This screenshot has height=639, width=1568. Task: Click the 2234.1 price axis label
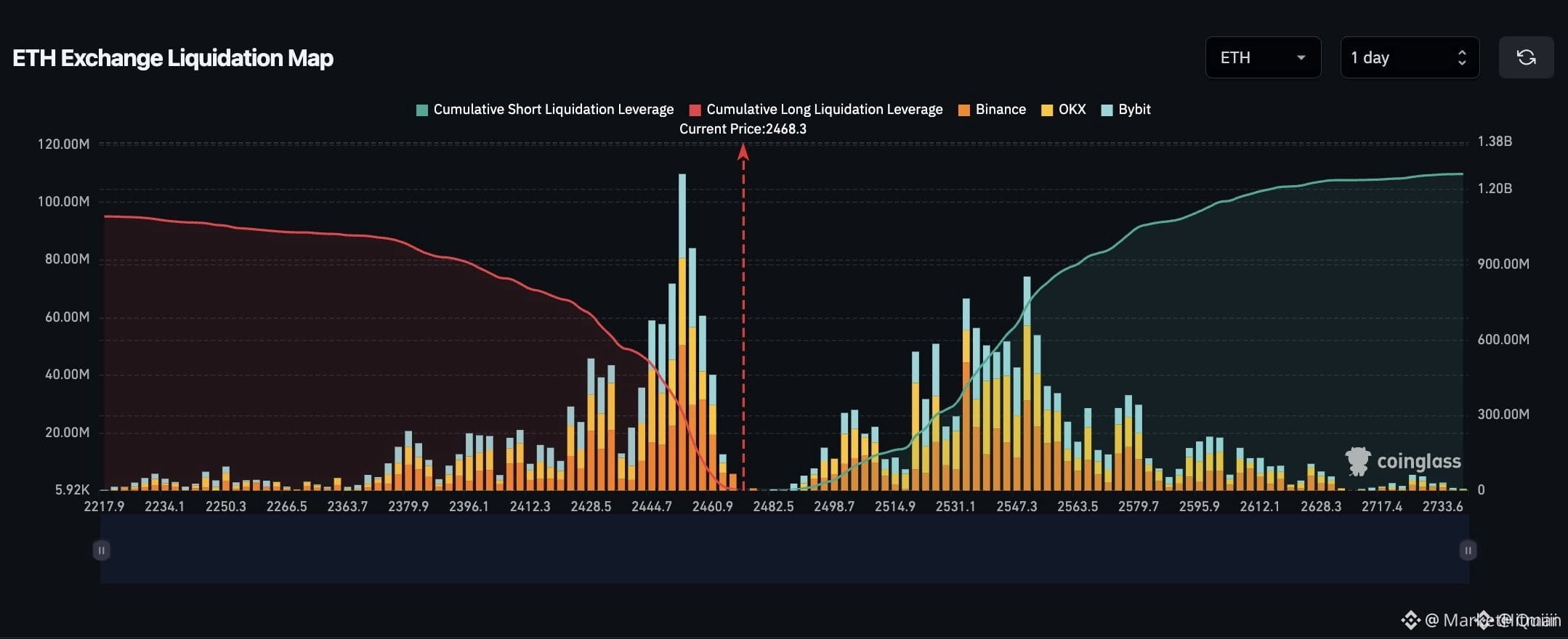(165, 506)
